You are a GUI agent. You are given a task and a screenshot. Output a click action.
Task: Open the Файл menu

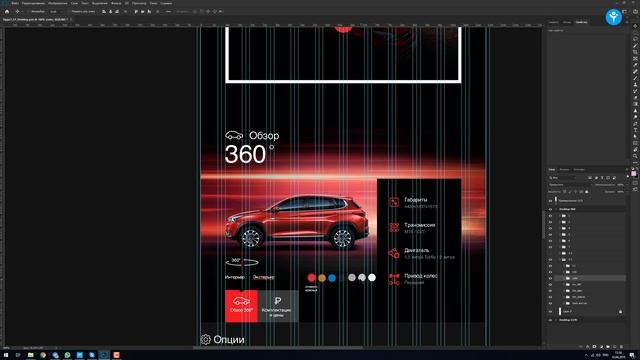click(x=15, y=3)
